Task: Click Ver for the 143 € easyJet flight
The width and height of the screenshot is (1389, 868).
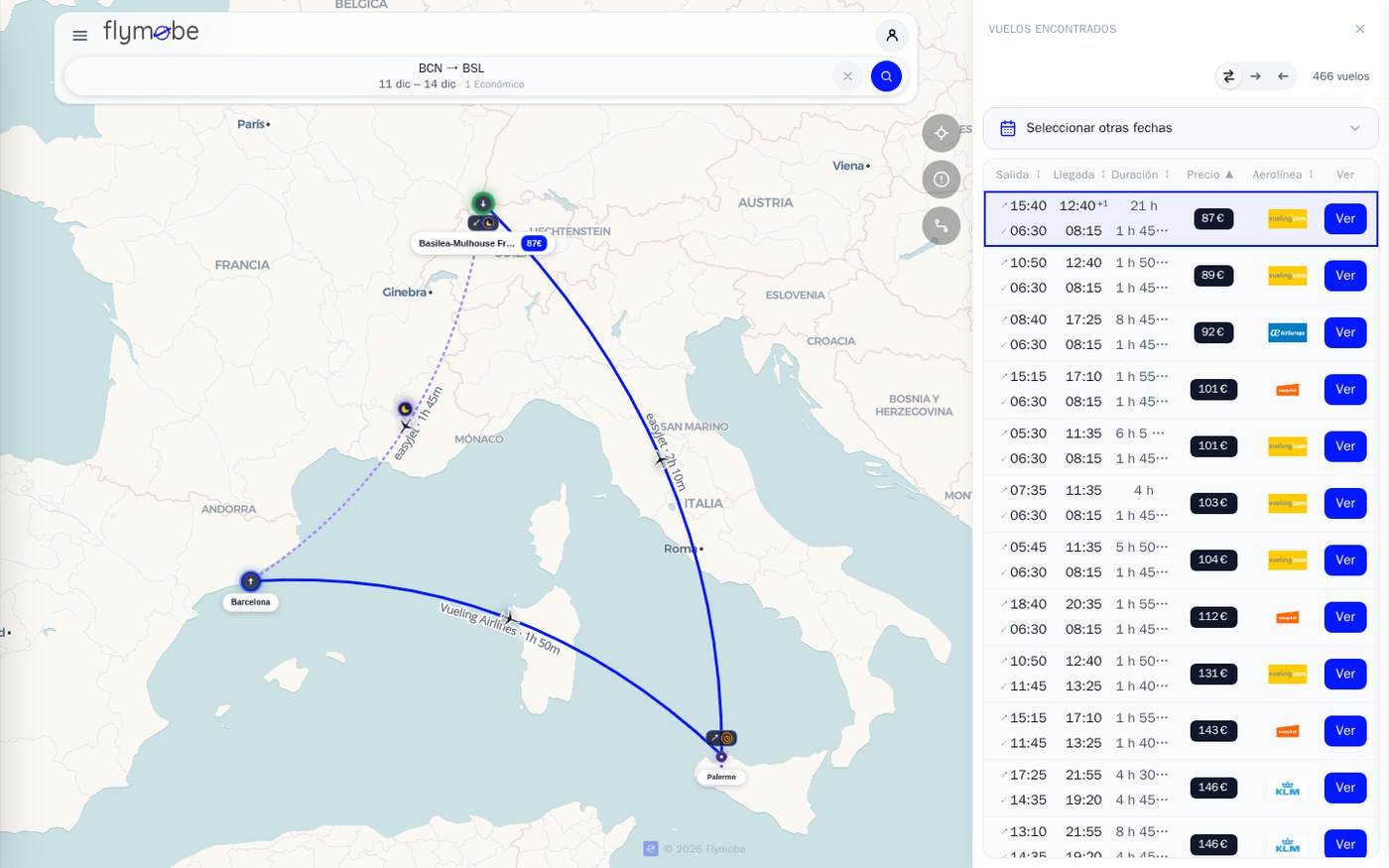Action: coord(1345,731)
